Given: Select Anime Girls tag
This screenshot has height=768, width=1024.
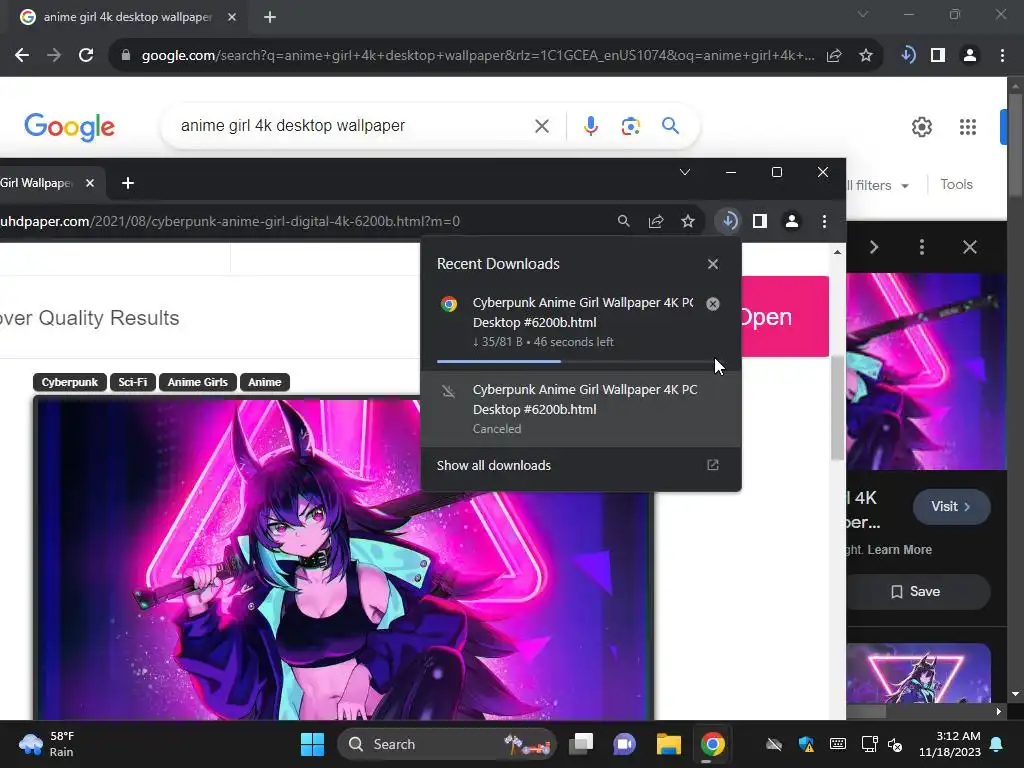Looking at the screenshot, I should 197,382.
